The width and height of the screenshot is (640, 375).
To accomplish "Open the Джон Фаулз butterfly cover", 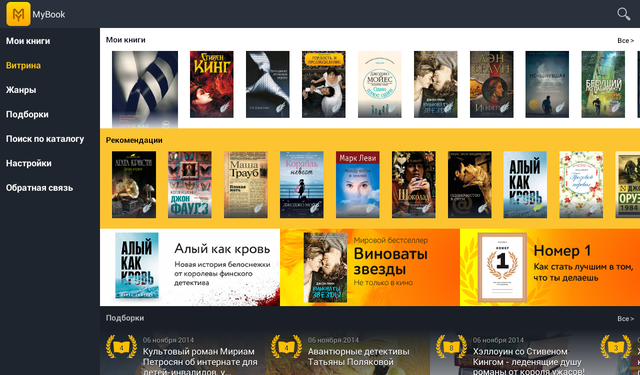I will click(190, 184).
